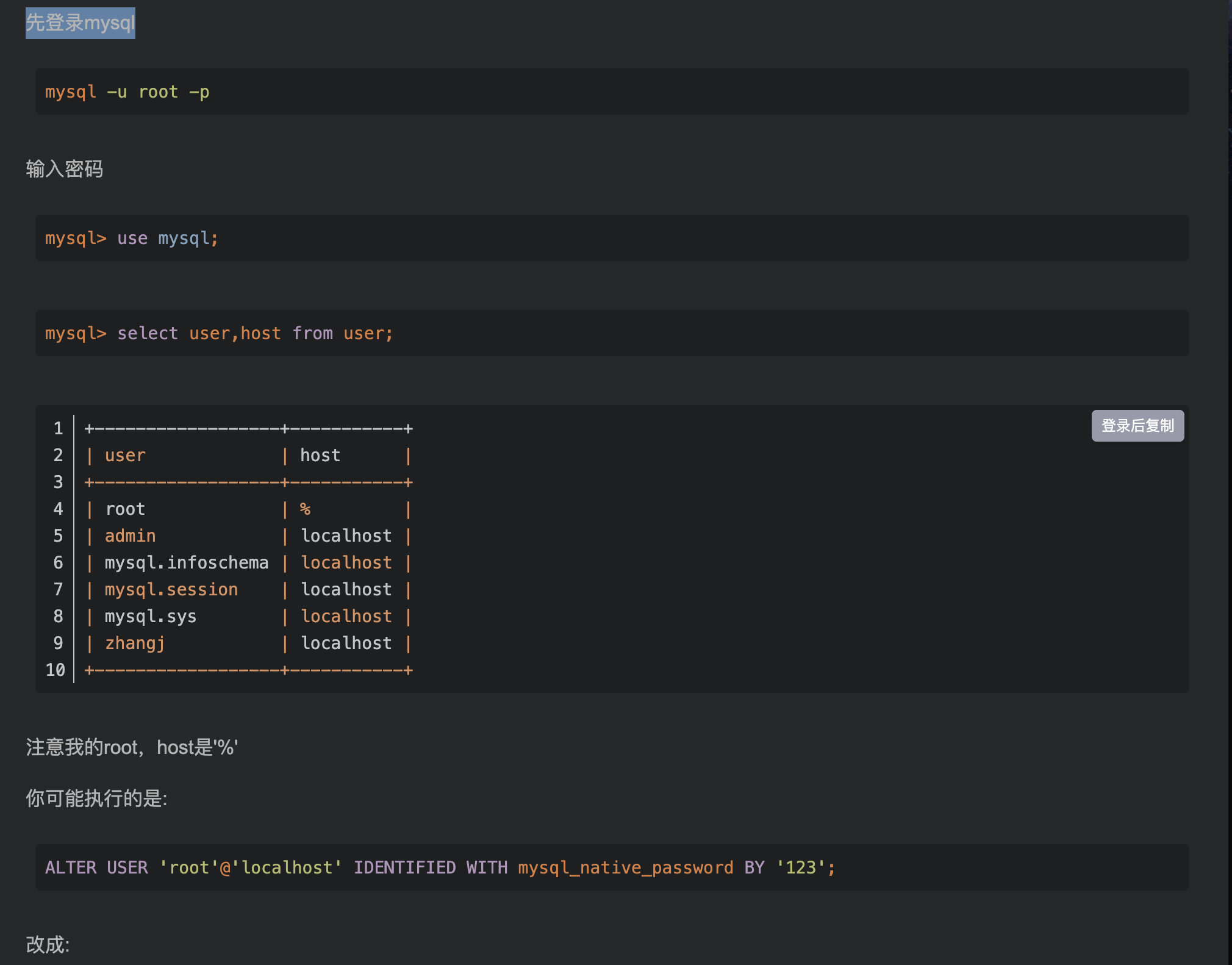Click line number 10 in code block
This screenshot has height=965, width=1232.
point(56,670)
